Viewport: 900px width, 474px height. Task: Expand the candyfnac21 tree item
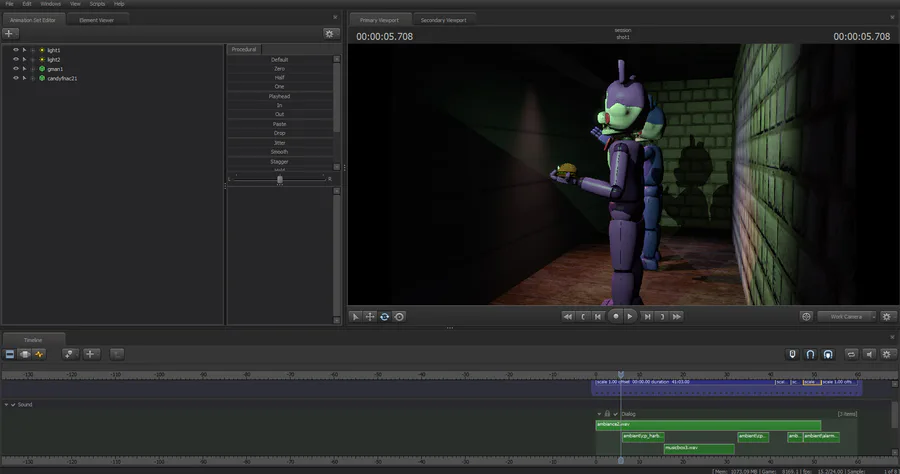(x=24, y=78)
